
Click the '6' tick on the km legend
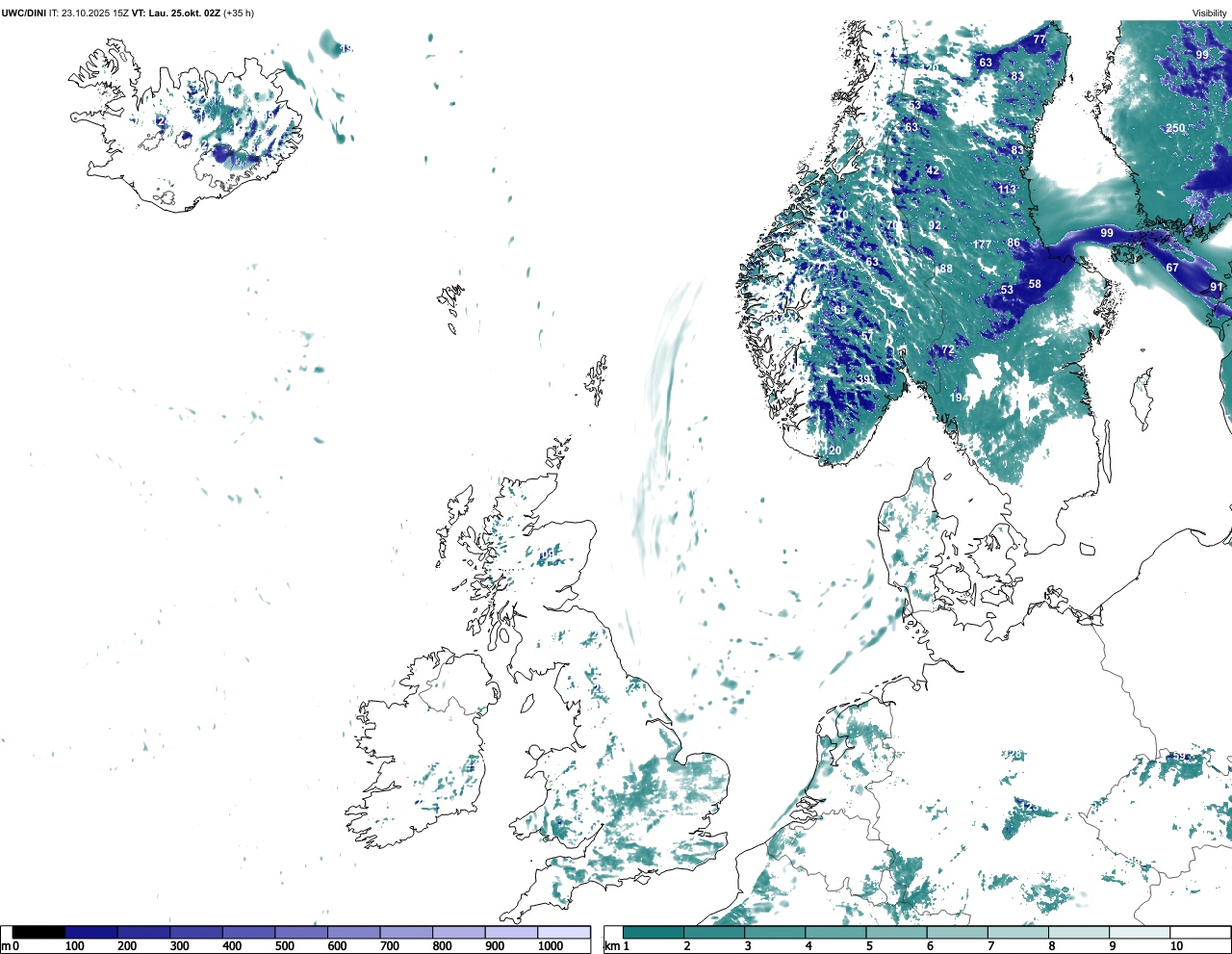[x=930, y=946]
